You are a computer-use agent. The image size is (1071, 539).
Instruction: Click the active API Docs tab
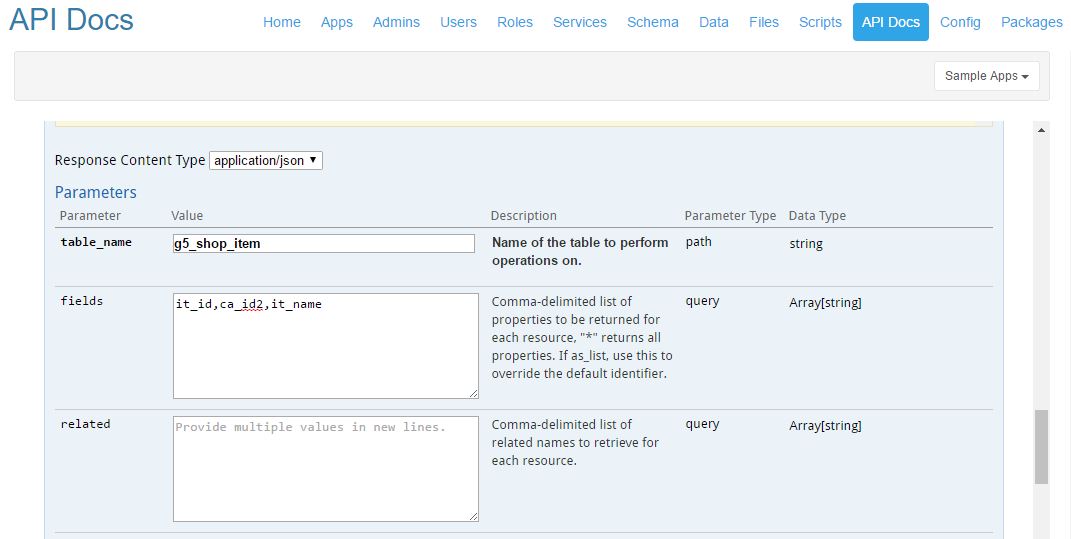pyautogui.click(x=890, y=22)
